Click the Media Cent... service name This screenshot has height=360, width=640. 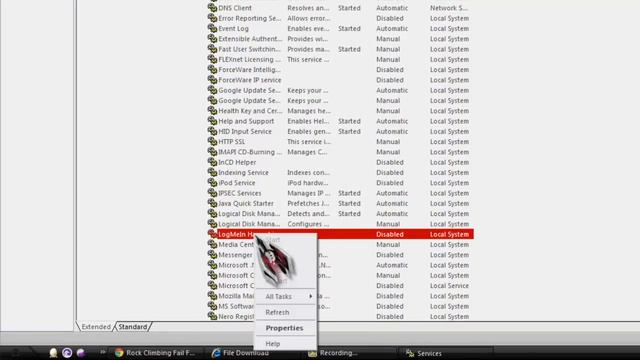[236, 244]
